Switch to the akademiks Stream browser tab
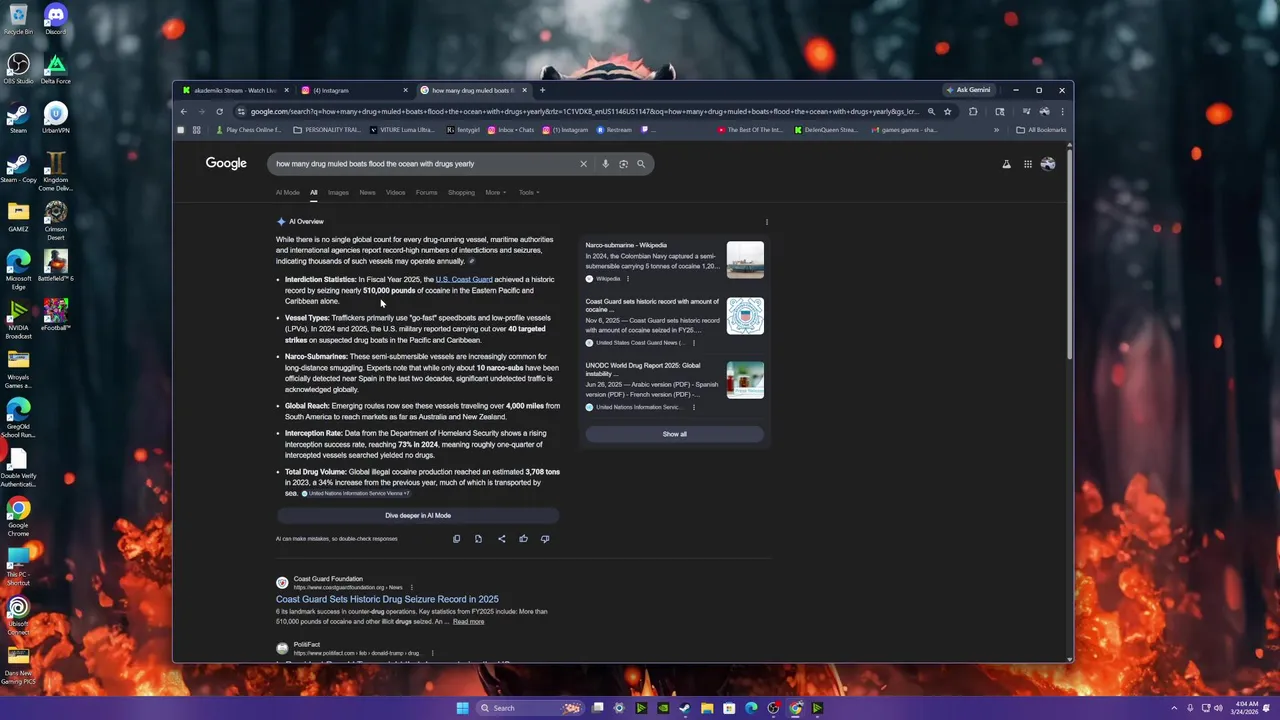Image resolution: width=1280 pixels, height=720 pixels. click(234, 90)
